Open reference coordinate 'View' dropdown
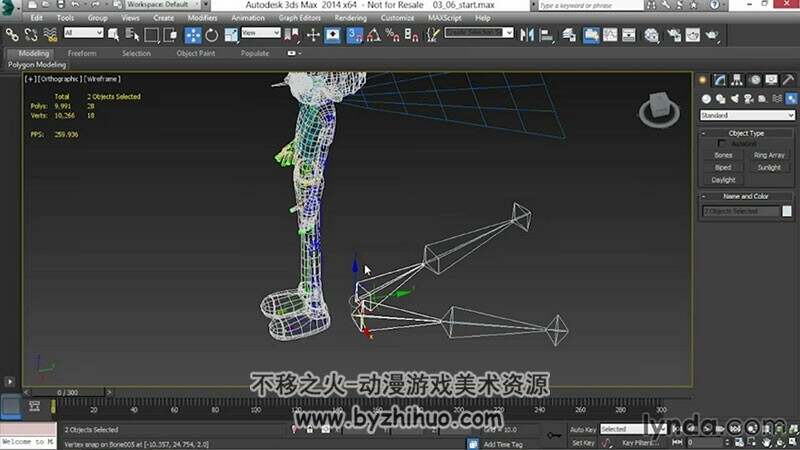The image size is (800, 450). click(x=261, y=33)
